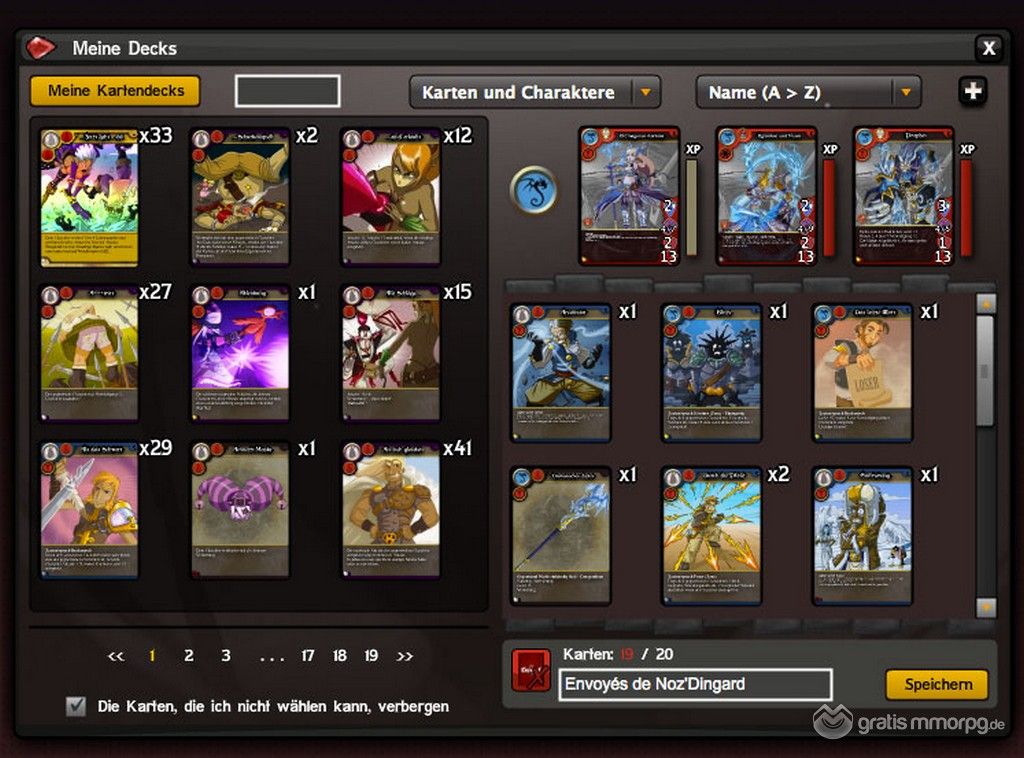The image size is (1024, 758).
Task: Click the deck name input field
Action: pyautogui.click(x=696, y=684)
